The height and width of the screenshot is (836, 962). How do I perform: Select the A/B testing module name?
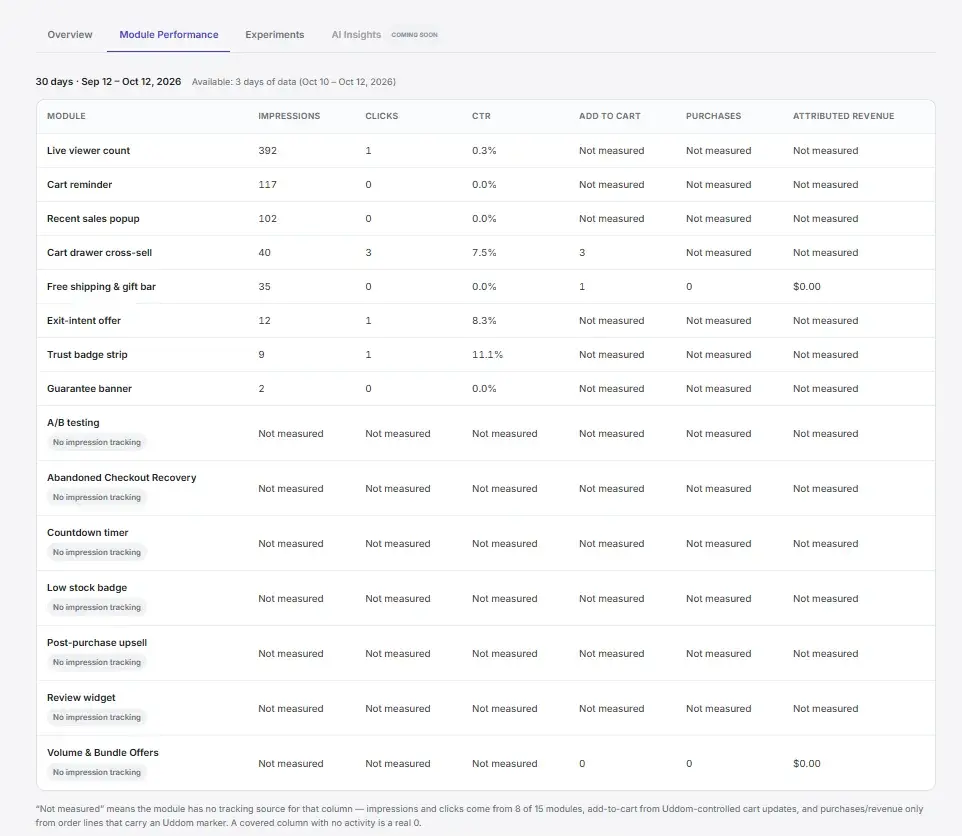73,423
